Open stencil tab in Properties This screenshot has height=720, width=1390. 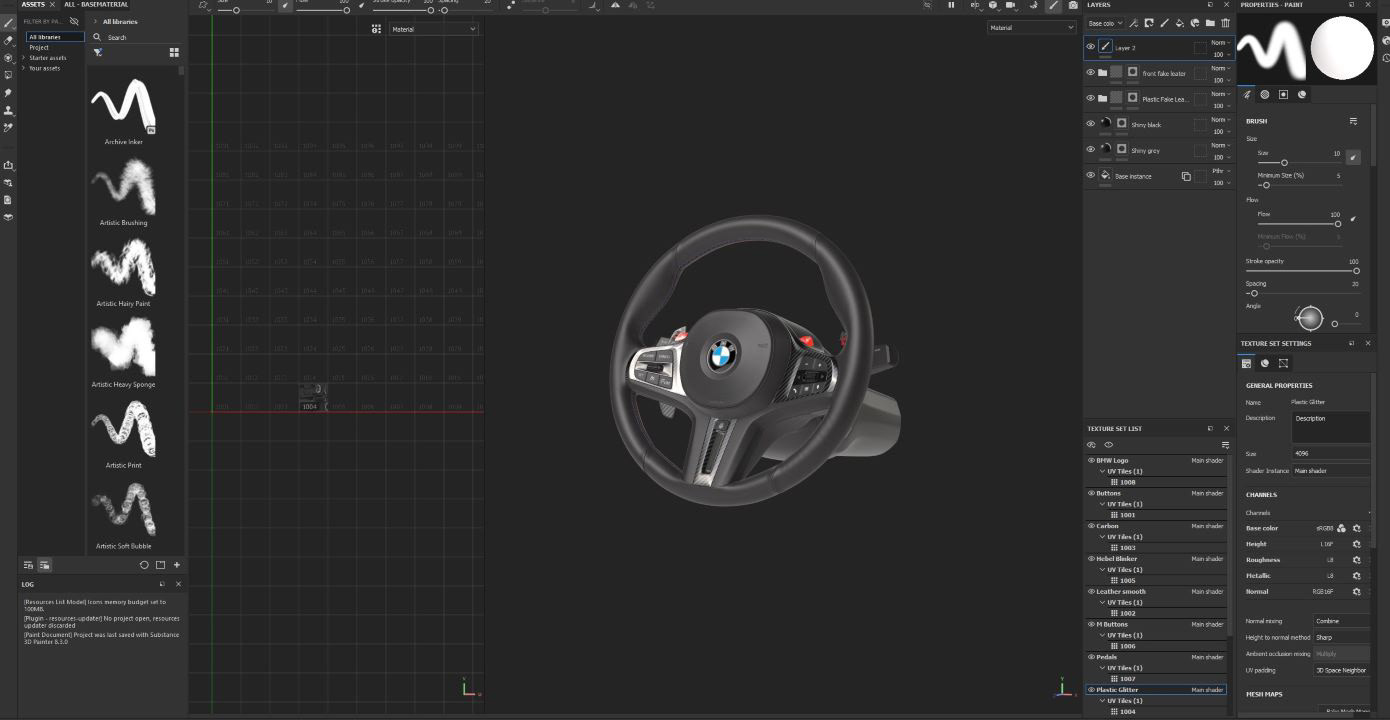1283,95
